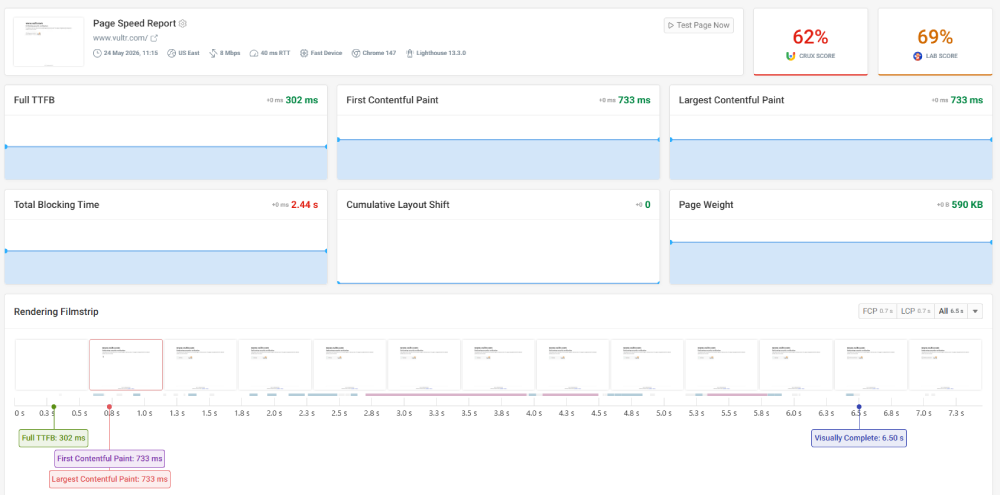Select the FCP 0.7 s filmstrip tab
This screenshot has width=1000, height=495.
(x=878, y=311)
